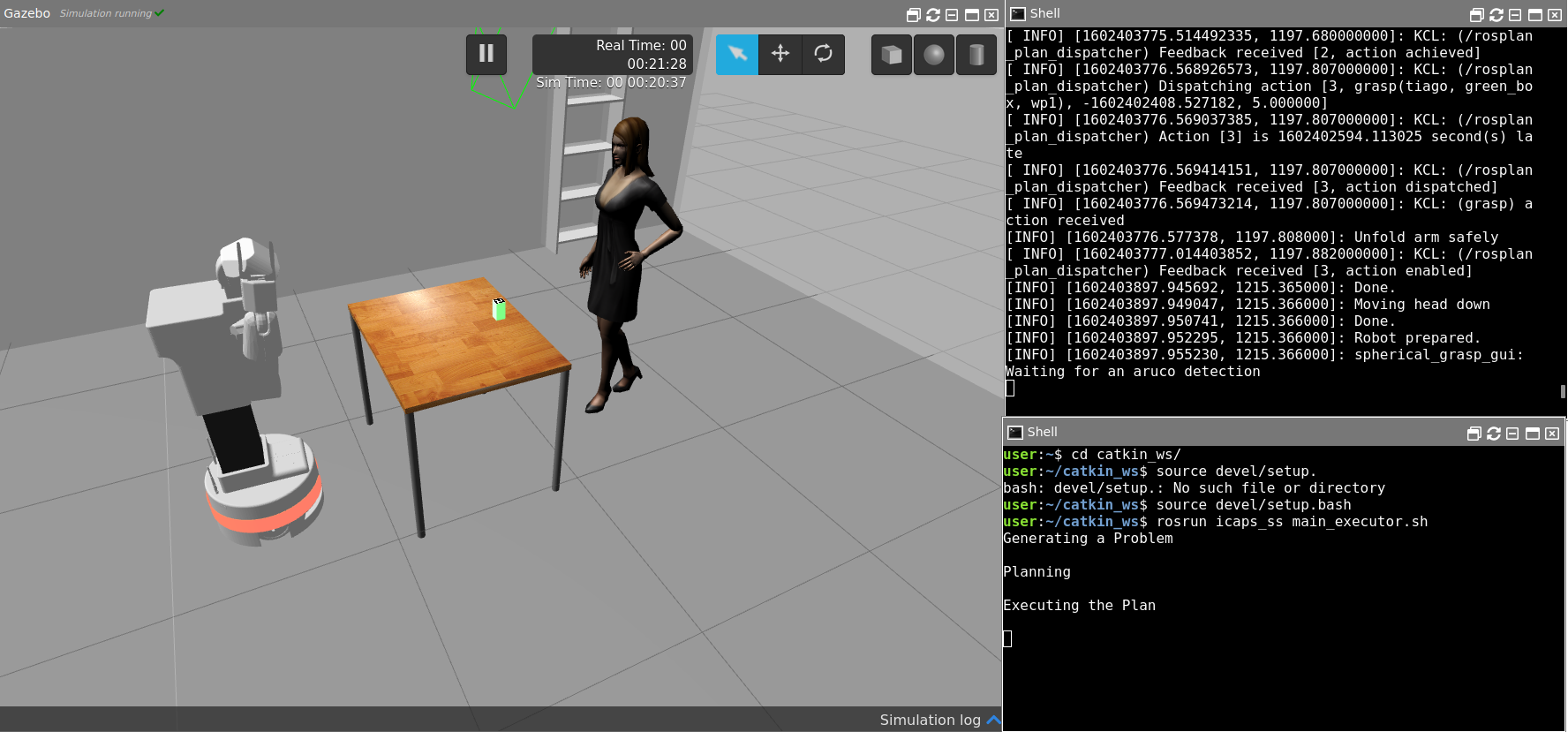Maximize the bottom Shell panel
This screenshot has height=732, width=1568.
[1533, 434]
